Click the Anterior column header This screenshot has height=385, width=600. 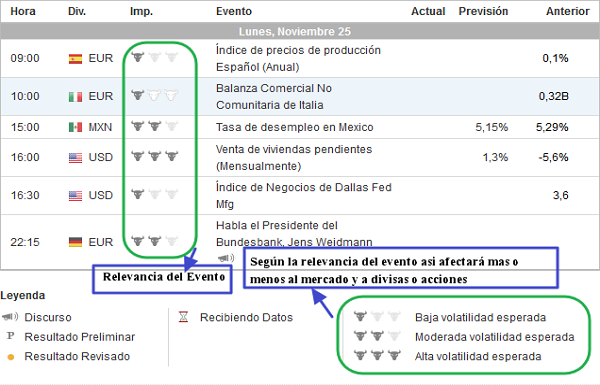(x=567, y=11)
